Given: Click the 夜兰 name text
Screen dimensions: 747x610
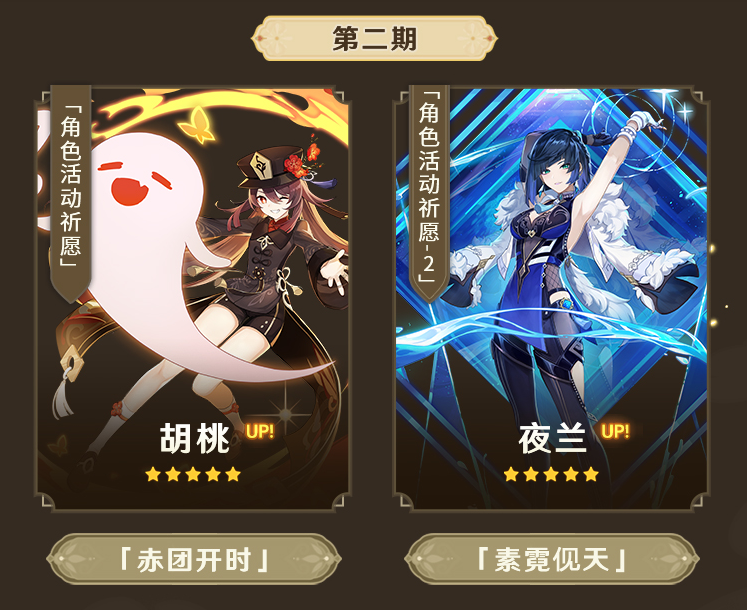Looking at the screenshot, I should (x=553, y=438).
